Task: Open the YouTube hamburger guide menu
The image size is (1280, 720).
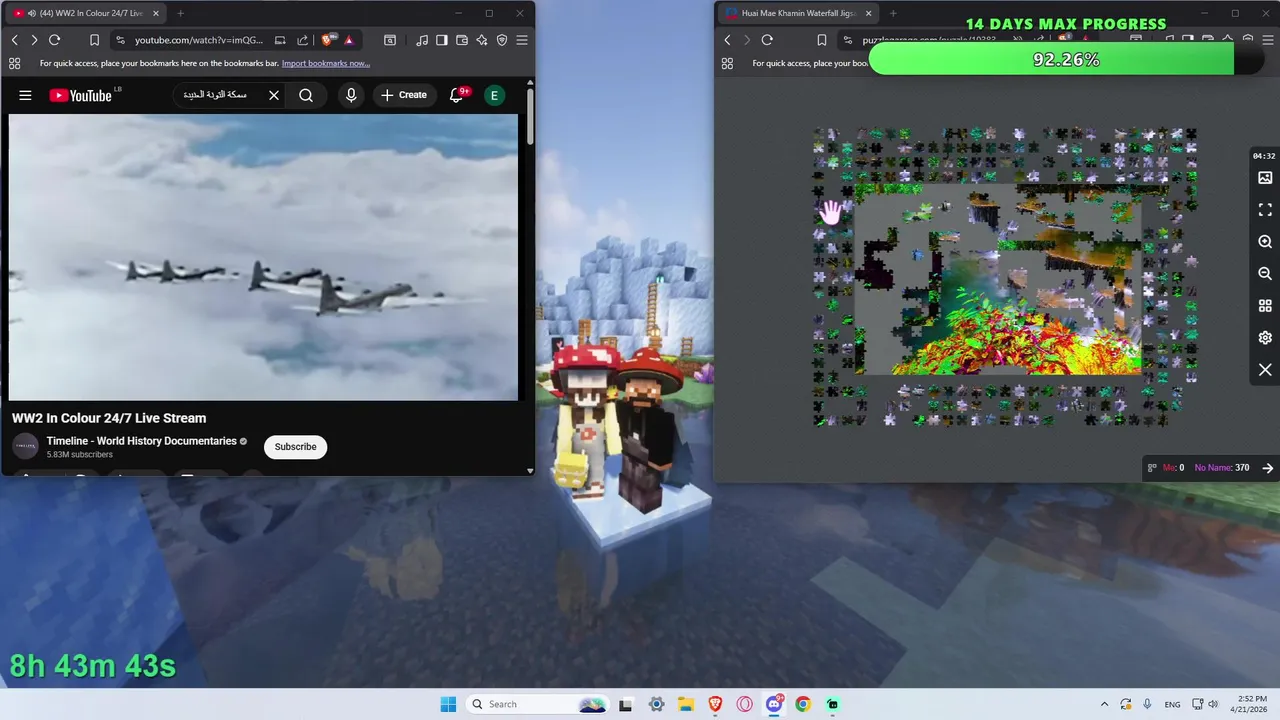Action: click(x=25, y=95)
